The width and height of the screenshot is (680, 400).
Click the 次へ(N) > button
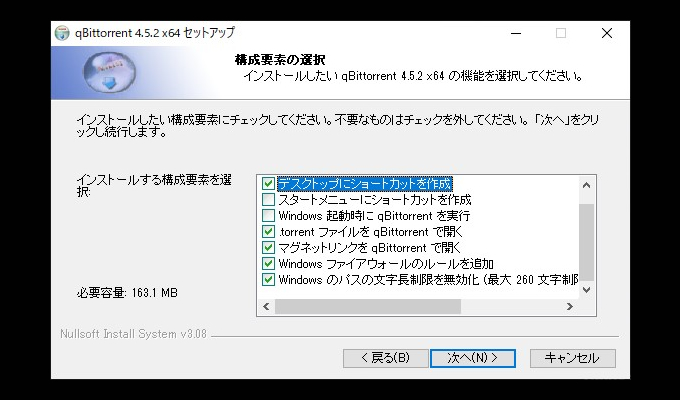(473, 358)
